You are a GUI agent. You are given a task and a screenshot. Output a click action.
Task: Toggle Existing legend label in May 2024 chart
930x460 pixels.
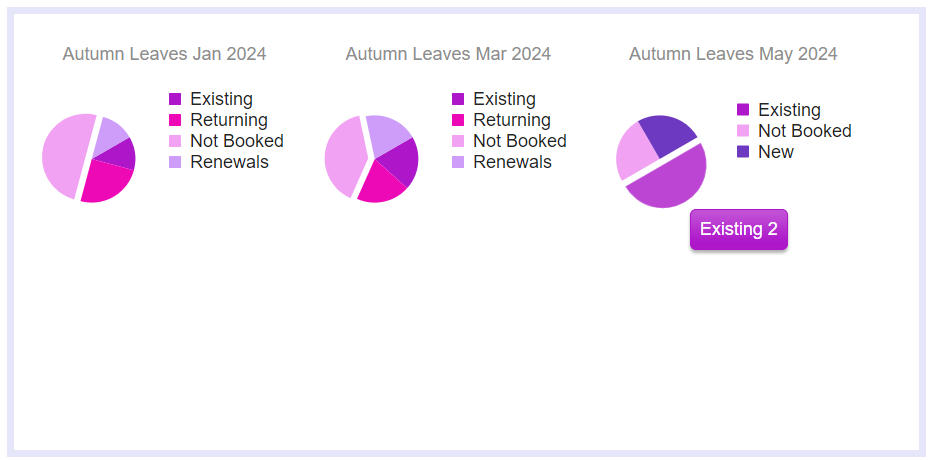(x=789, y=110)
